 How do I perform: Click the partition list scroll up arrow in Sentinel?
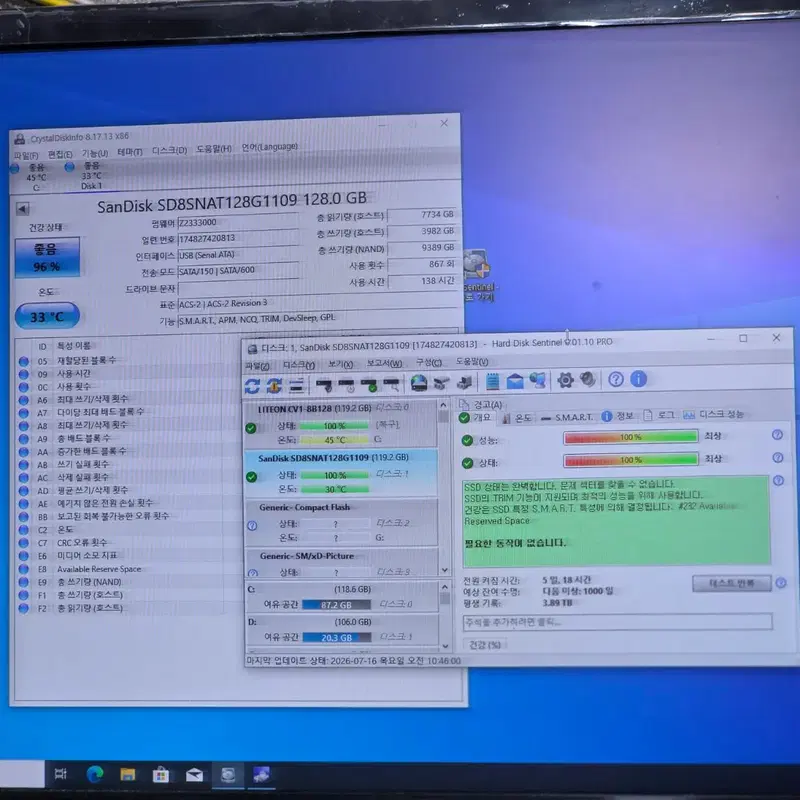[444, 586]
